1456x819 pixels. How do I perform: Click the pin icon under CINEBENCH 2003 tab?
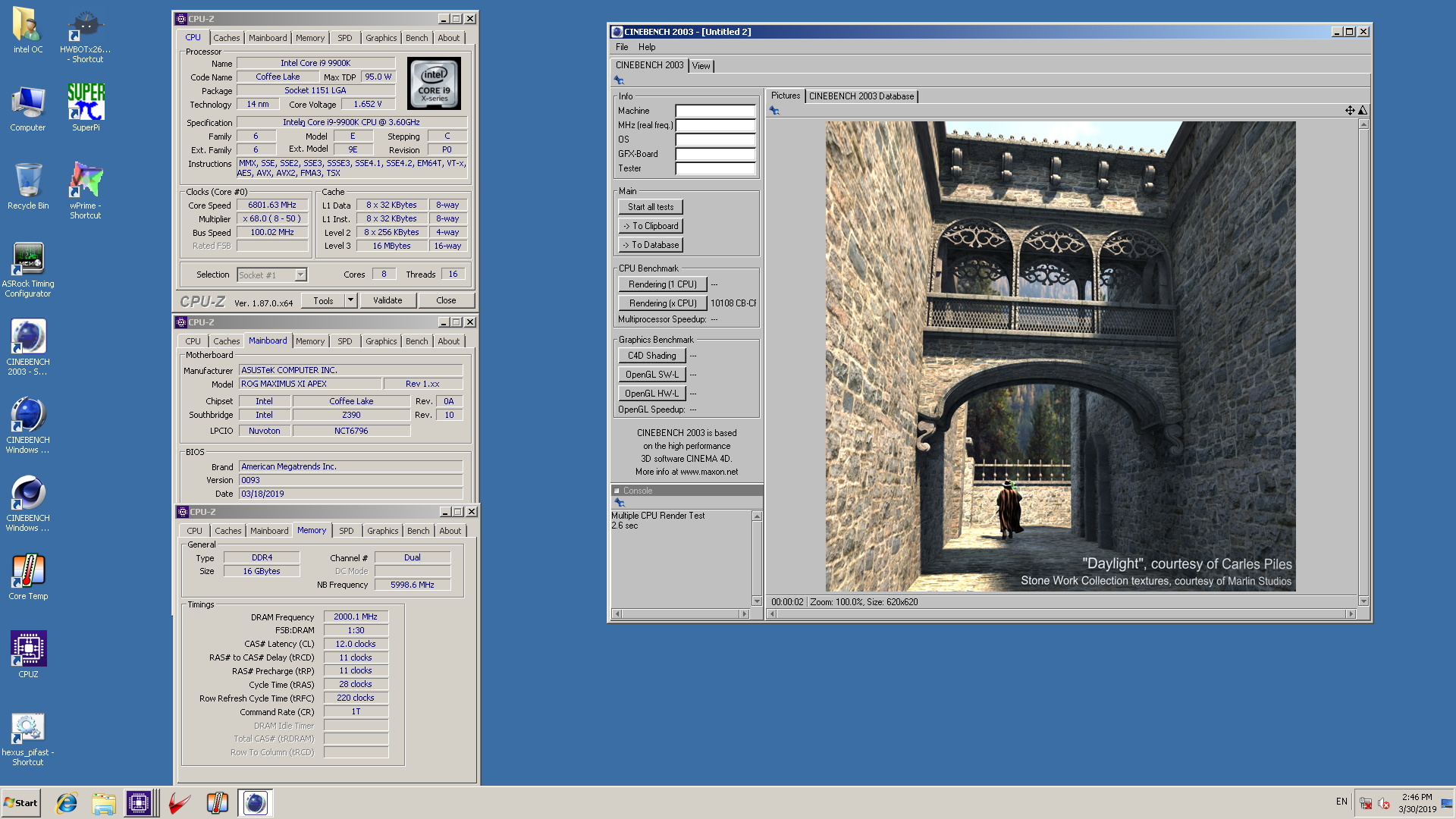619,80
